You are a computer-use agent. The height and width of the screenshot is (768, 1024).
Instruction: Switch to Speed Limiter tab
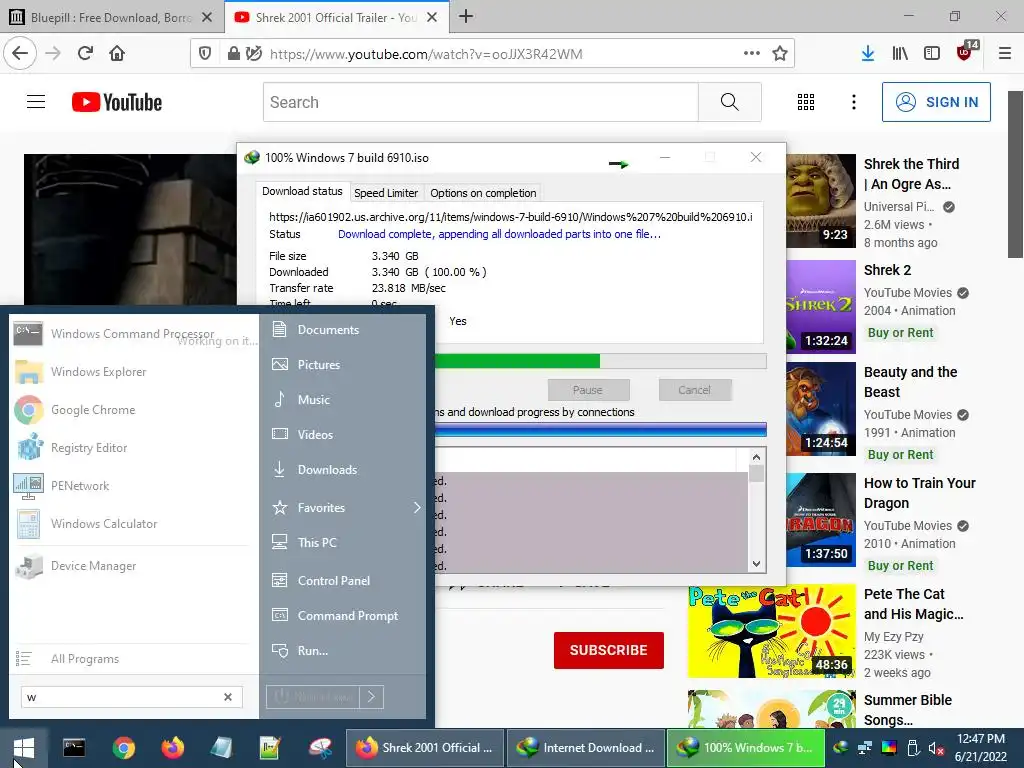pos(386,193)
